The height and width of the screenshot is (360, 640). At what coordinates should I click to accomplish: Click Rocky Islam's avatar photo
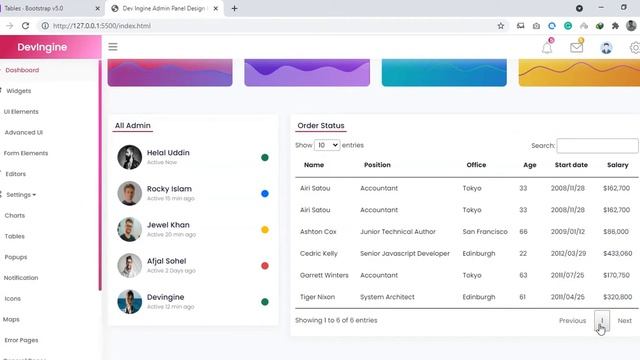click(x=130, y=193)
